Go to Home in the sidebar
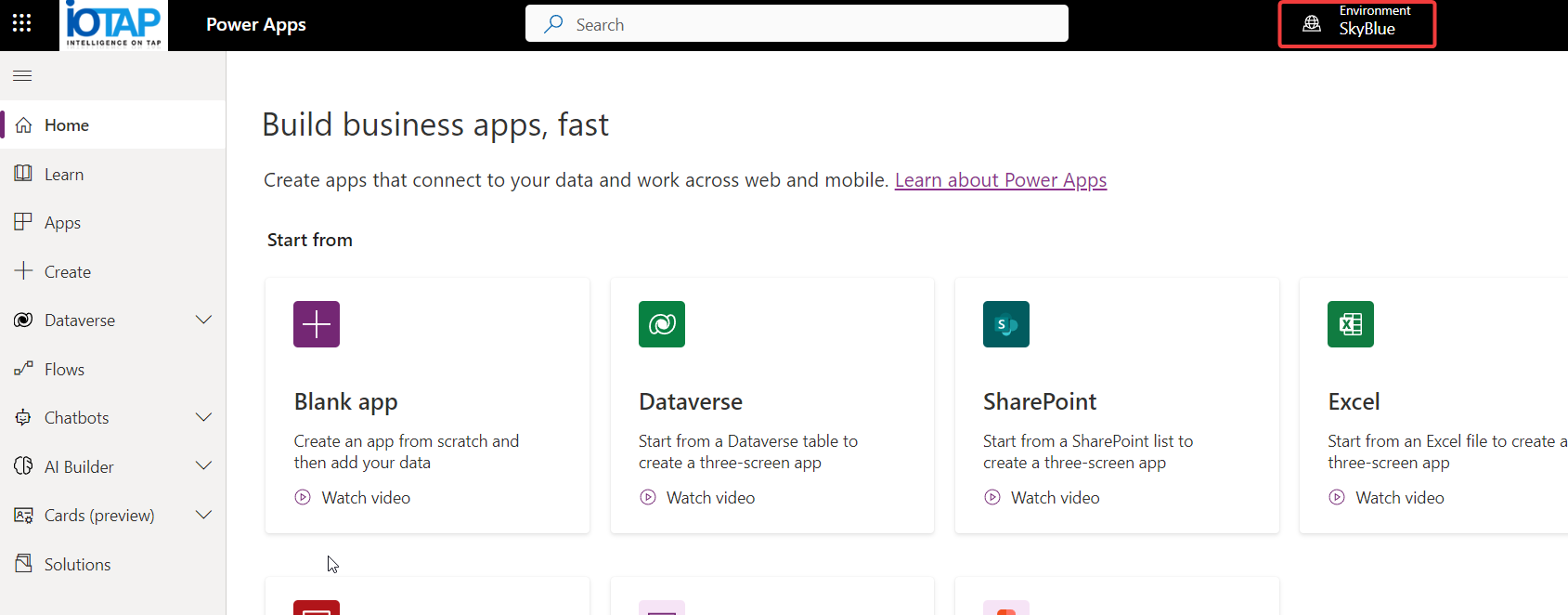The image size is (1568, 615). 112,124
